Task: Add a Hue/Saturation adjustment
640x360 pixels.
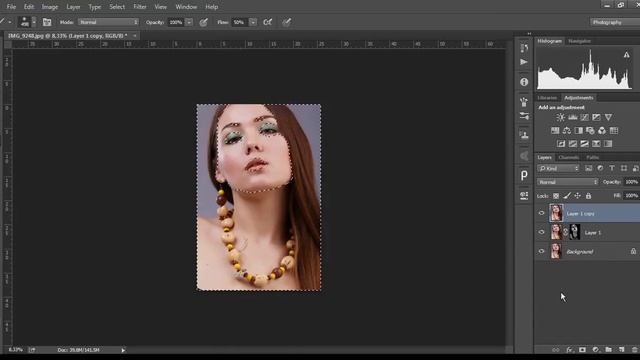Action: point(555,131)
